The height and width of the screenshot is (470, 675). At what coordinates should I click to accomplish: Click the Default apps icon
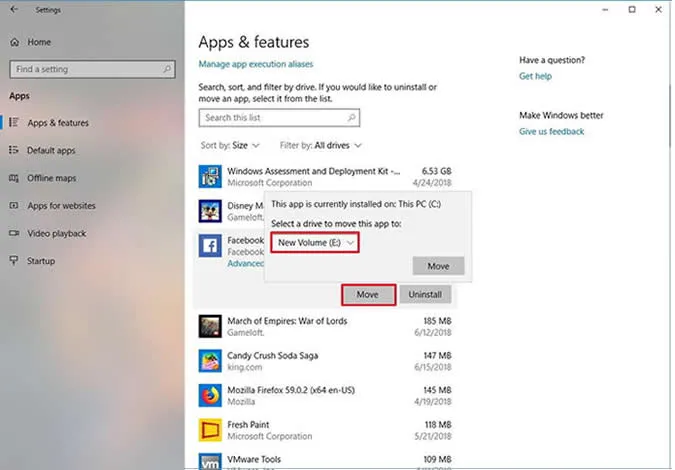(14, 150)
